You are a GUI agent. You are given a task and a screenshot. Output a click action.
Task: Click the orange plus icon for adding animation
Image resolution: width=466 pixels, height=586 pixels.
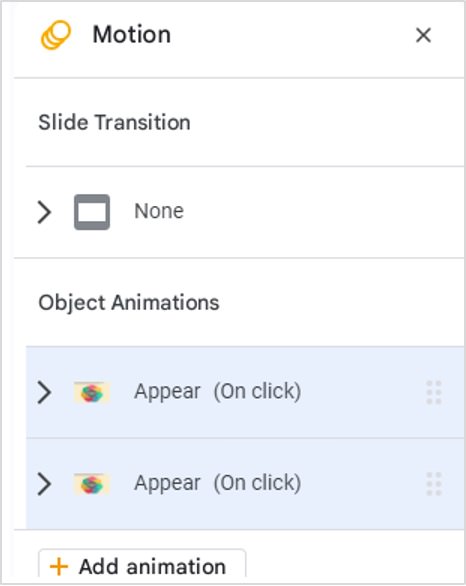click(x=59, y=567)
